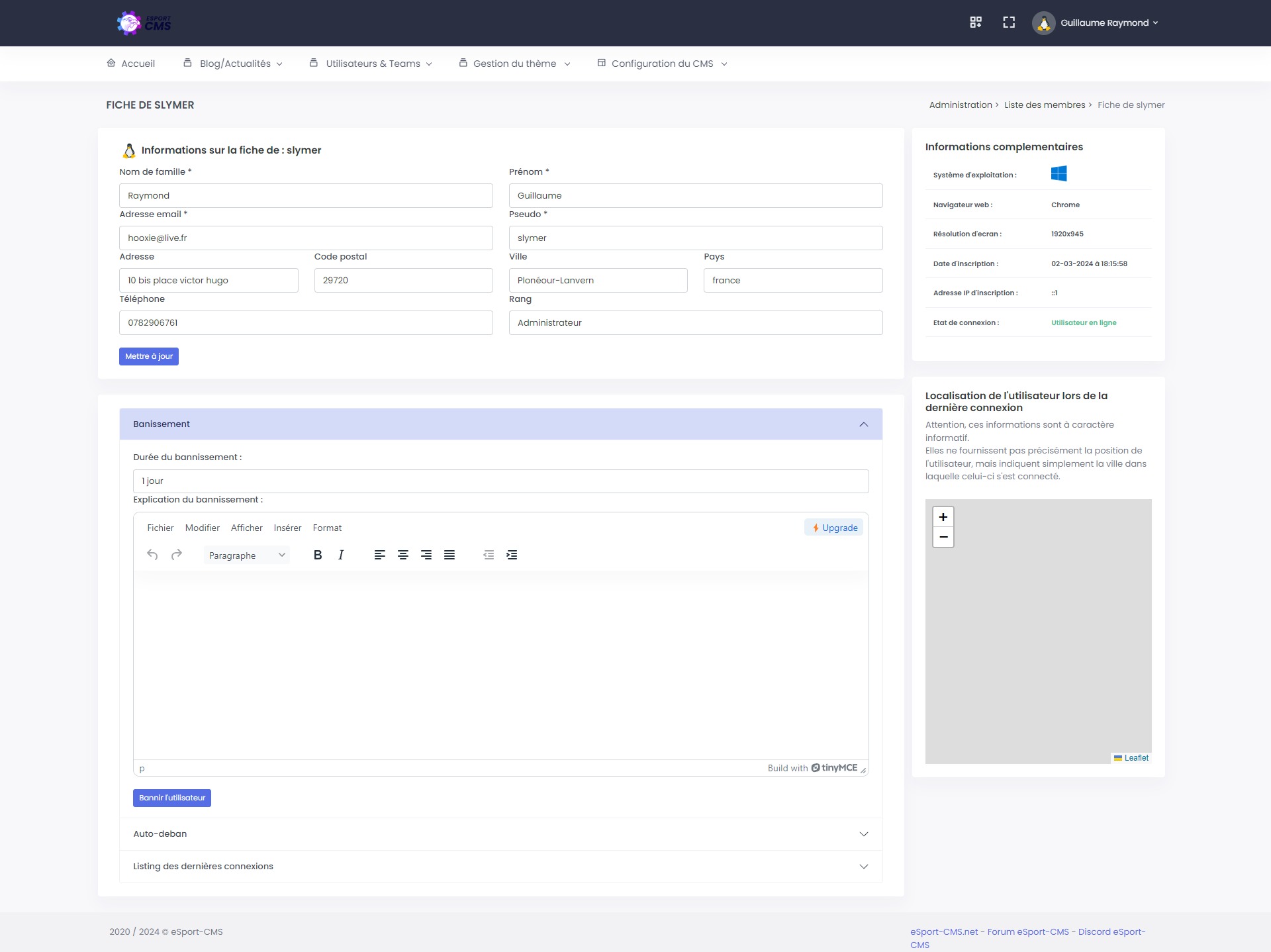Open the apps grid icon in header
The height and width of the screenshot is (952, 1271).
(x=976, y=23)
